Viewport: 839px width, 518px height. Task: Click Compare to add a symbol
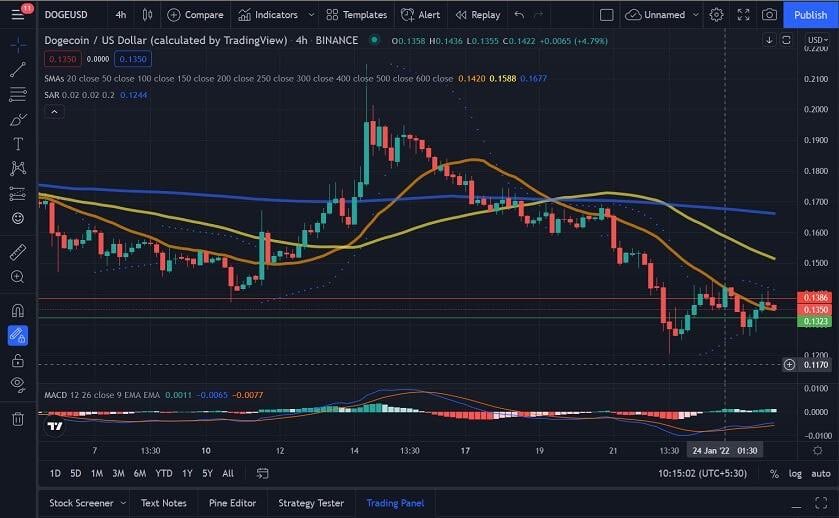click(x=195, y=14)
